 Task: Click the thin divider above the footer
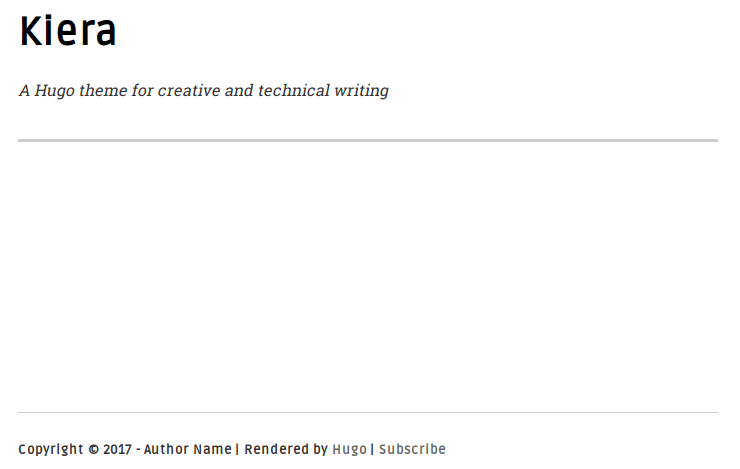point(368,412)
